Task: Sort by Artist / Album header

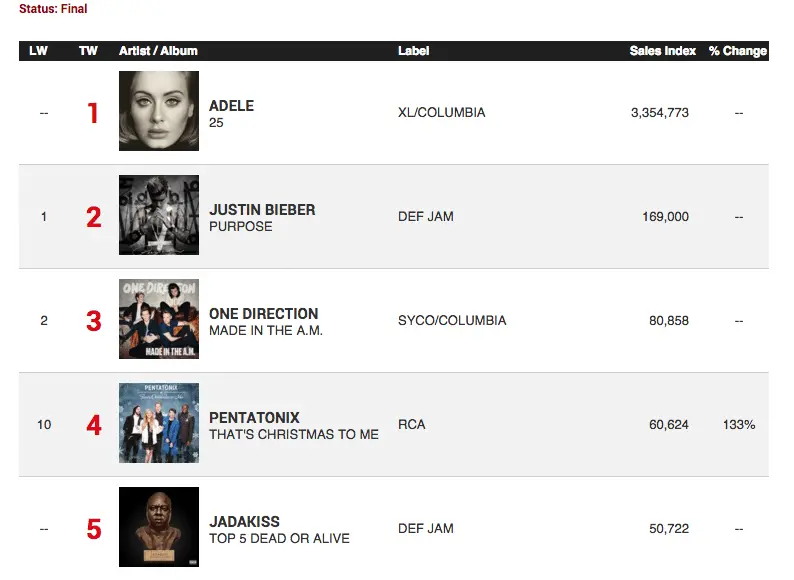Action: pos(158,51)
